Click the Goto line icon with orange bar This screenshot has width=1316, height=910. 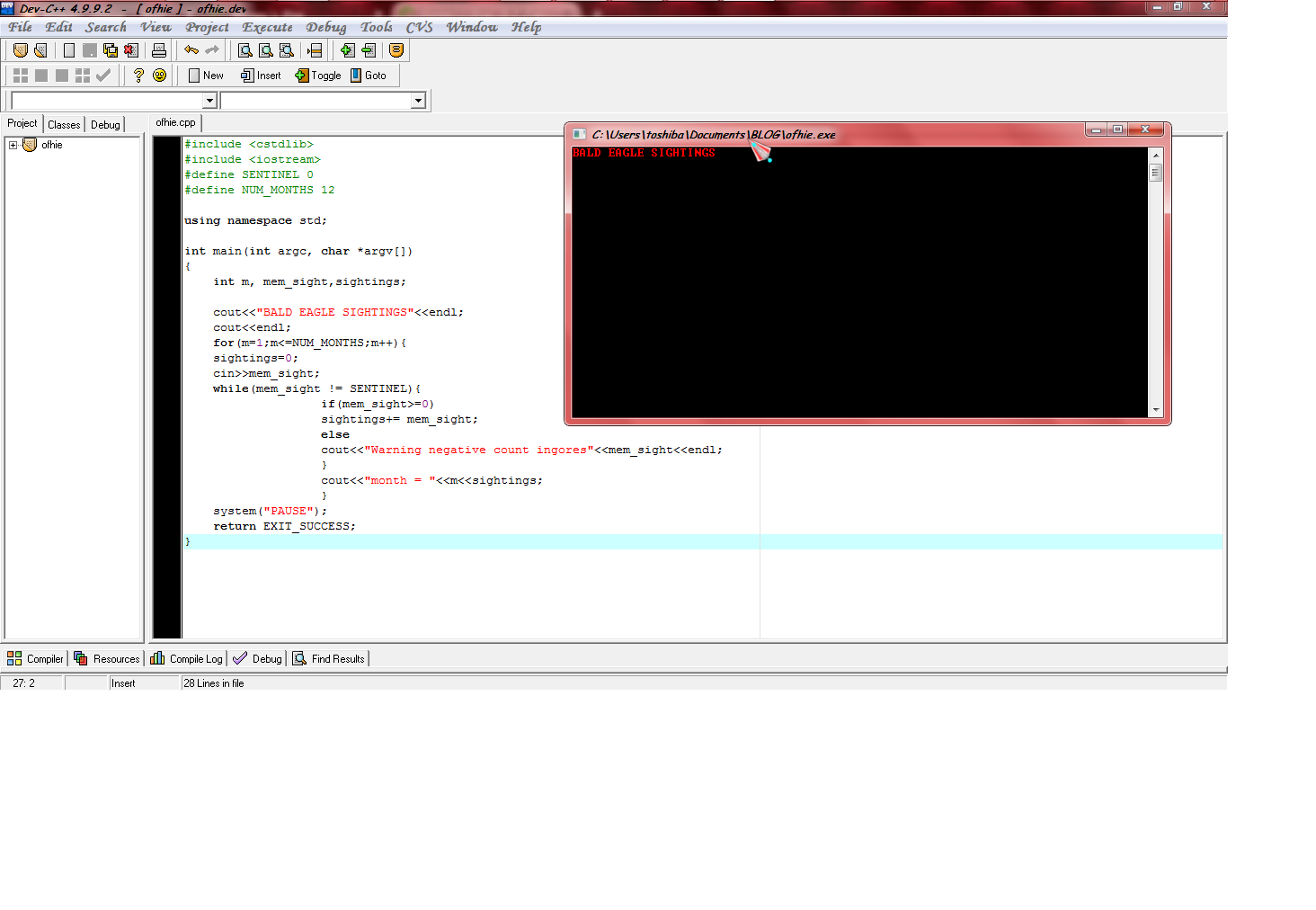[315, 50]
